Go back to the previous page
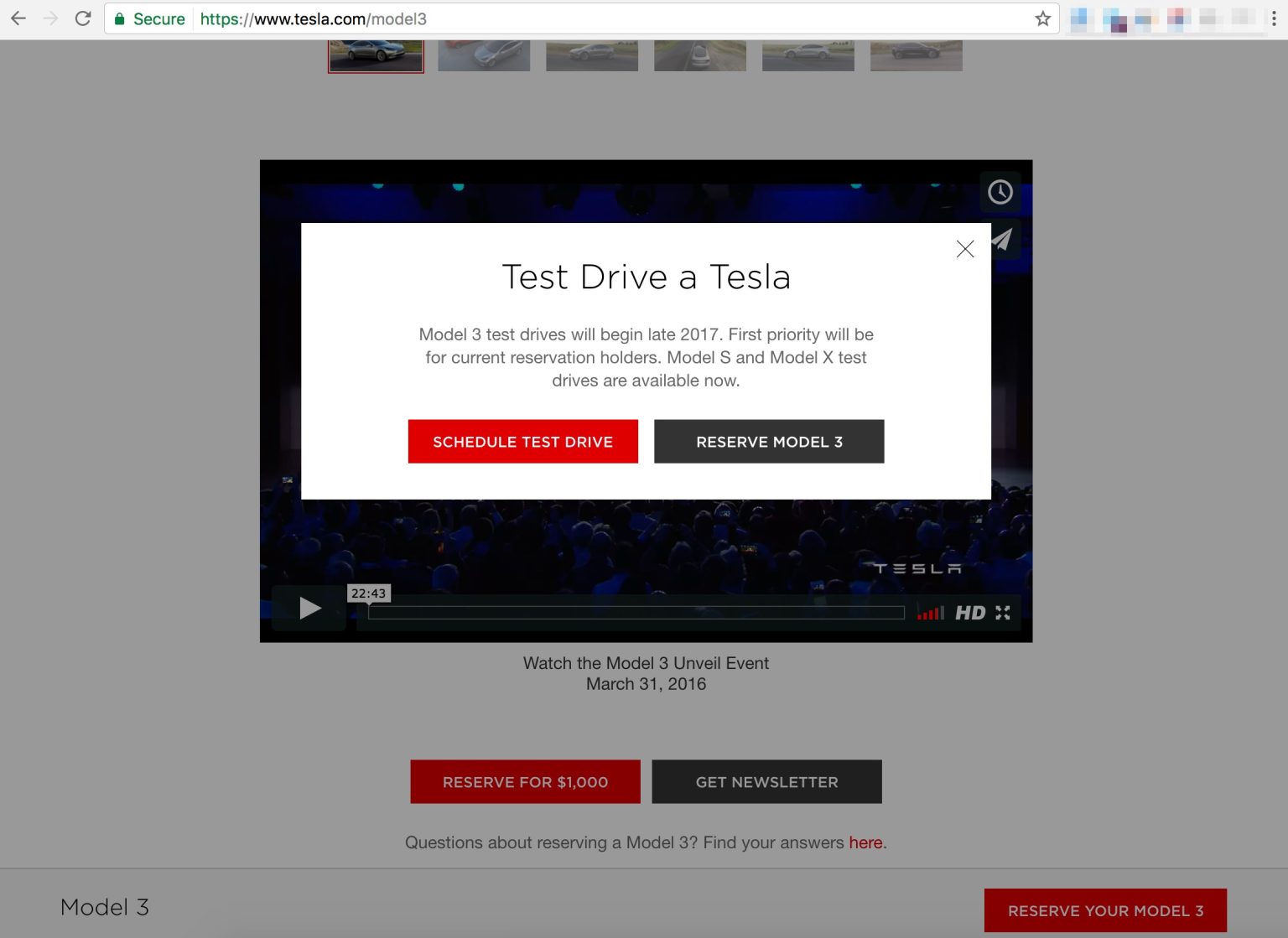The width and height of the screenshot is (1288, 938). coord(18,18)
